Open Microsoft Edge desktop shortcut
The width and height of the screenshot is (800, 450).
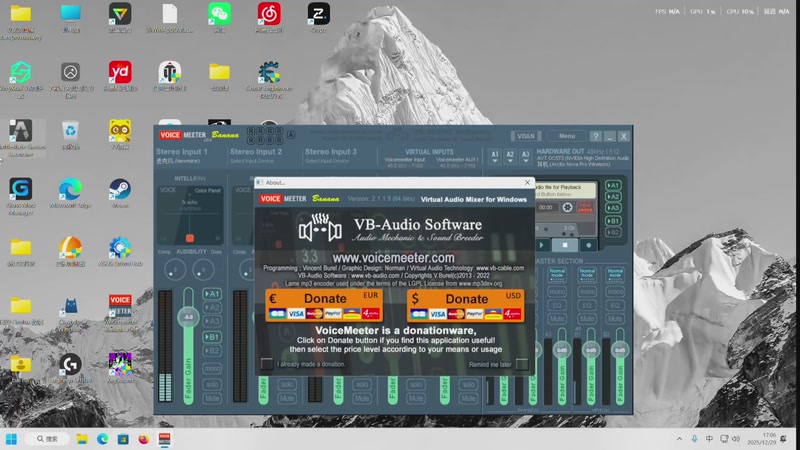70,193
